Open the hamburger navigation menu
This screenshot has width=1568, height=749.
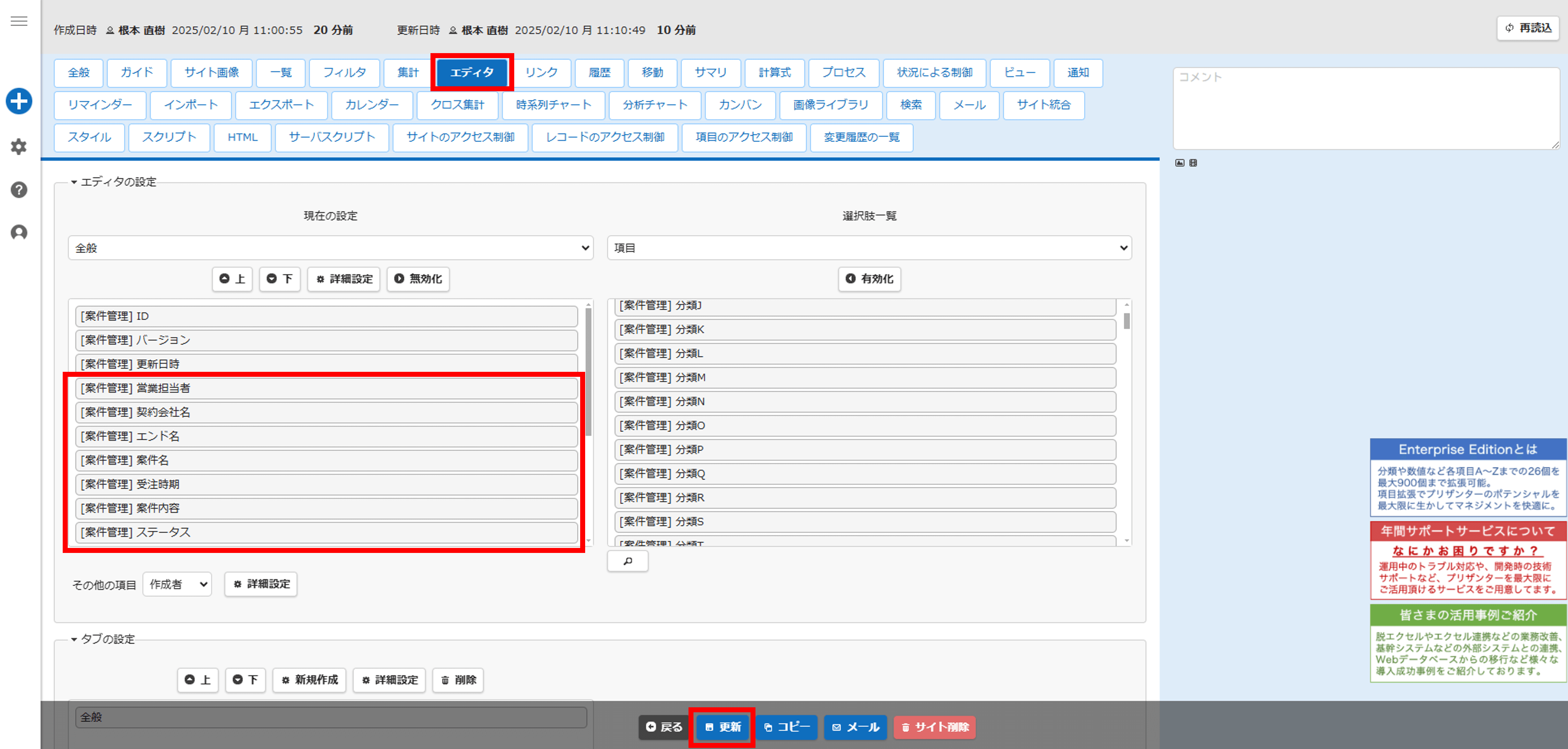tap(19, 21)
